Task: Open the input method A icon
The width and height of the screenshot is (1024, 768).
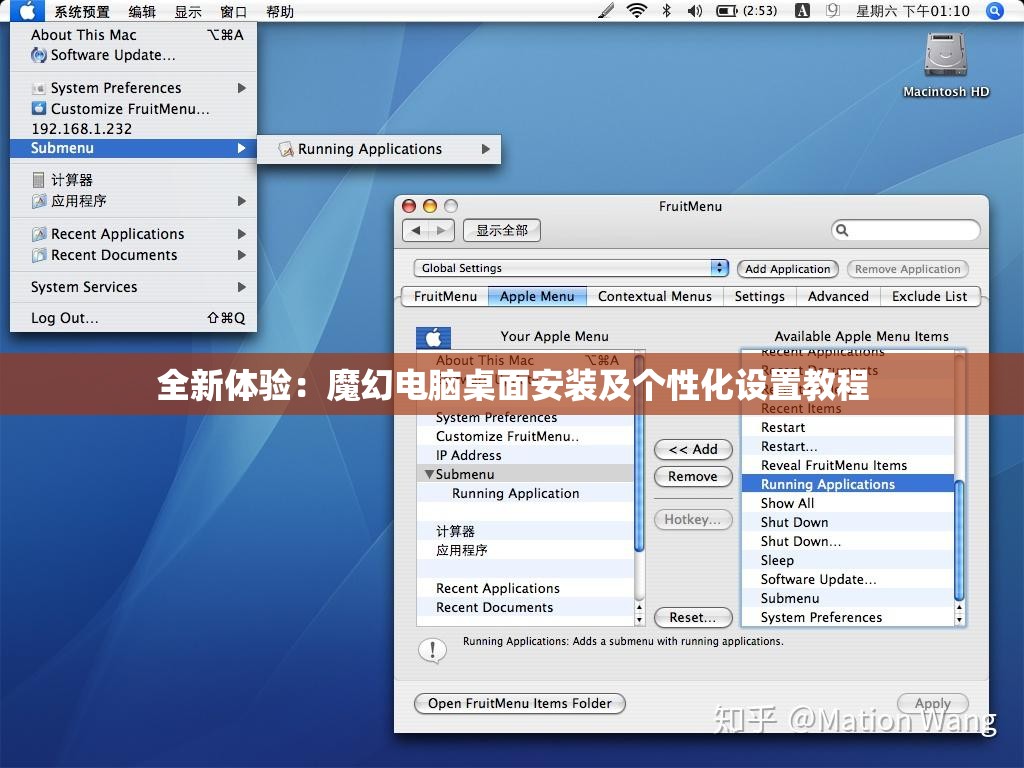Action: [x=802, y=10]
